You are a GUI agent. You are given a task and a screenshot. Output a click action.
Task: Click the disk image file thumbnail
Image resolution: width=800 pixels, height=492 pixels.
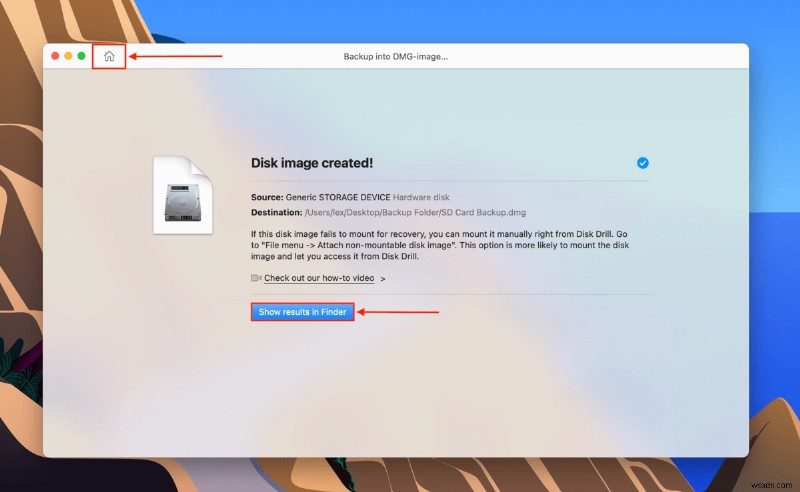pyautogui.click(x=183, y=195)
